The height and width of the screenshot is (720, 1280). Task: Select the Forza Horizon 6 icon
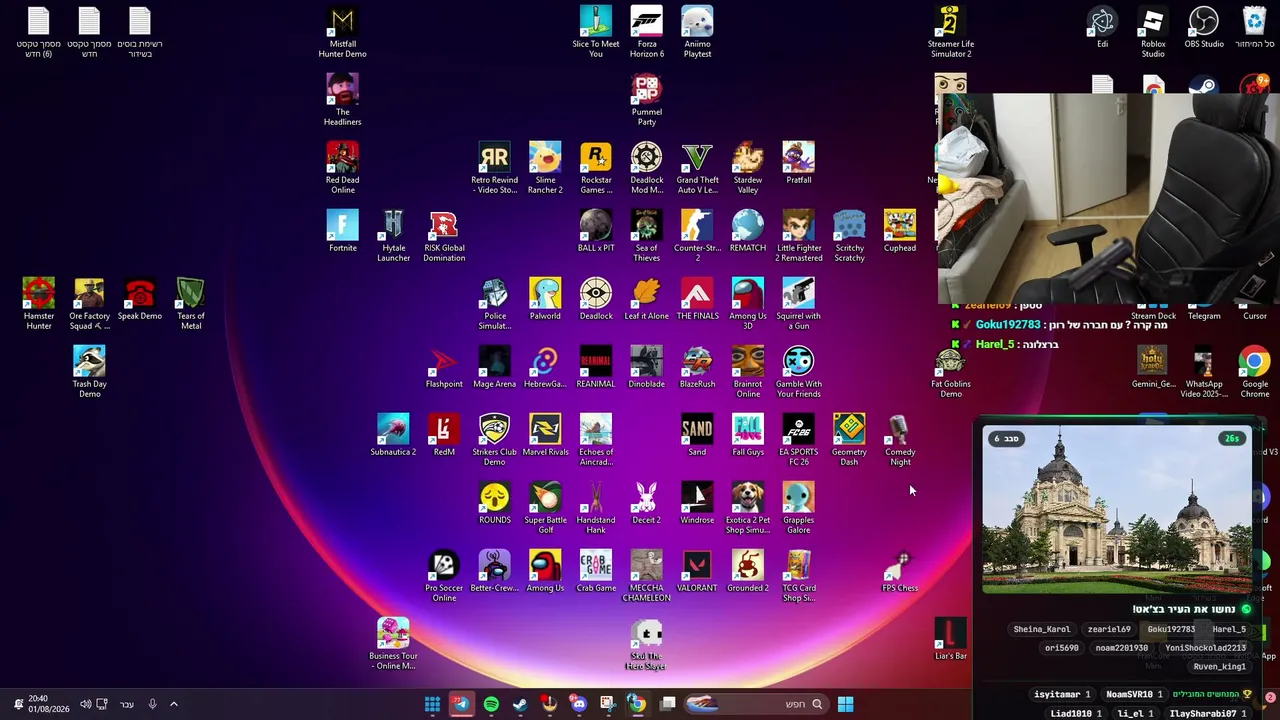pyautogui.click(x=647, y=33)
